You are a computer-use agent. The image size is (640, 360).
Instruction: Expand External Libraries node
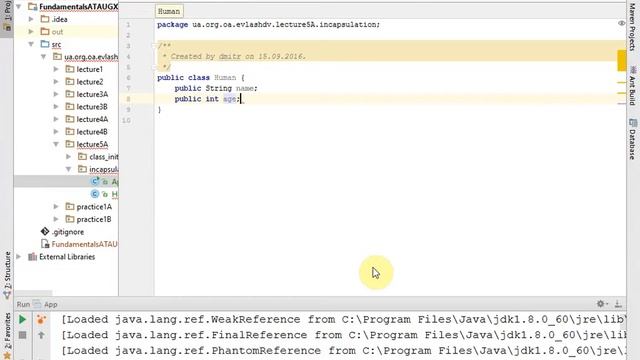pyautogui.click(x=18, y=257)
